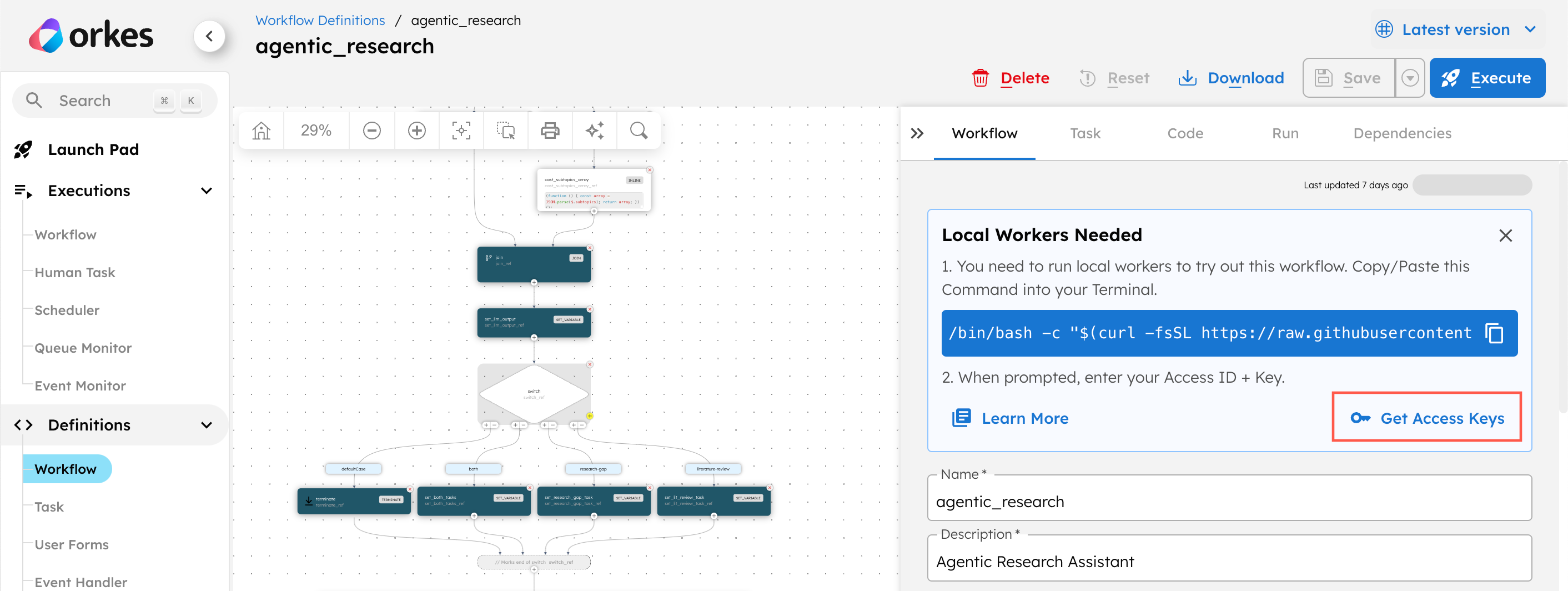The image size is (1568, 591).
Task: Click the research-gap branch label
Action: click(x=594, y=469)
